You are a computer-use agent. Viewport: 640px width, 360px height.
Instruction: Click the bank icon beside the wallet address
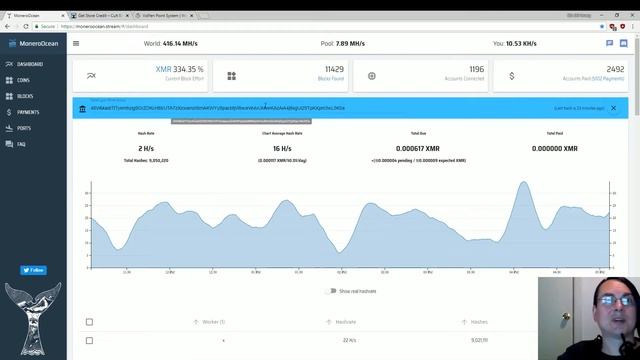coord(82,109)
